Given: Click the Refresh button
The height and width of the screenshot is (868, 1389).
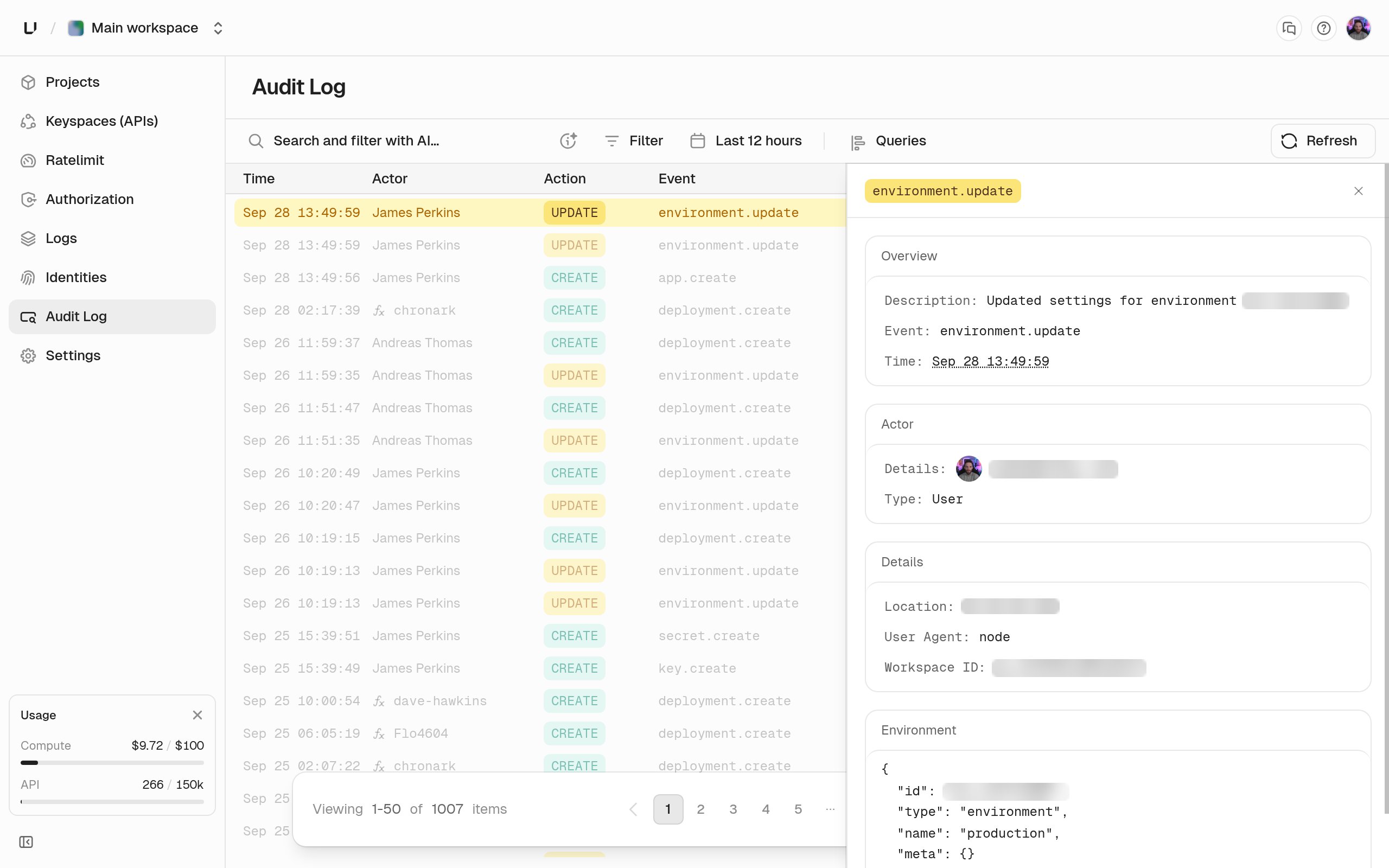Looking at the screenshot, I should (x=1322, y=141).
